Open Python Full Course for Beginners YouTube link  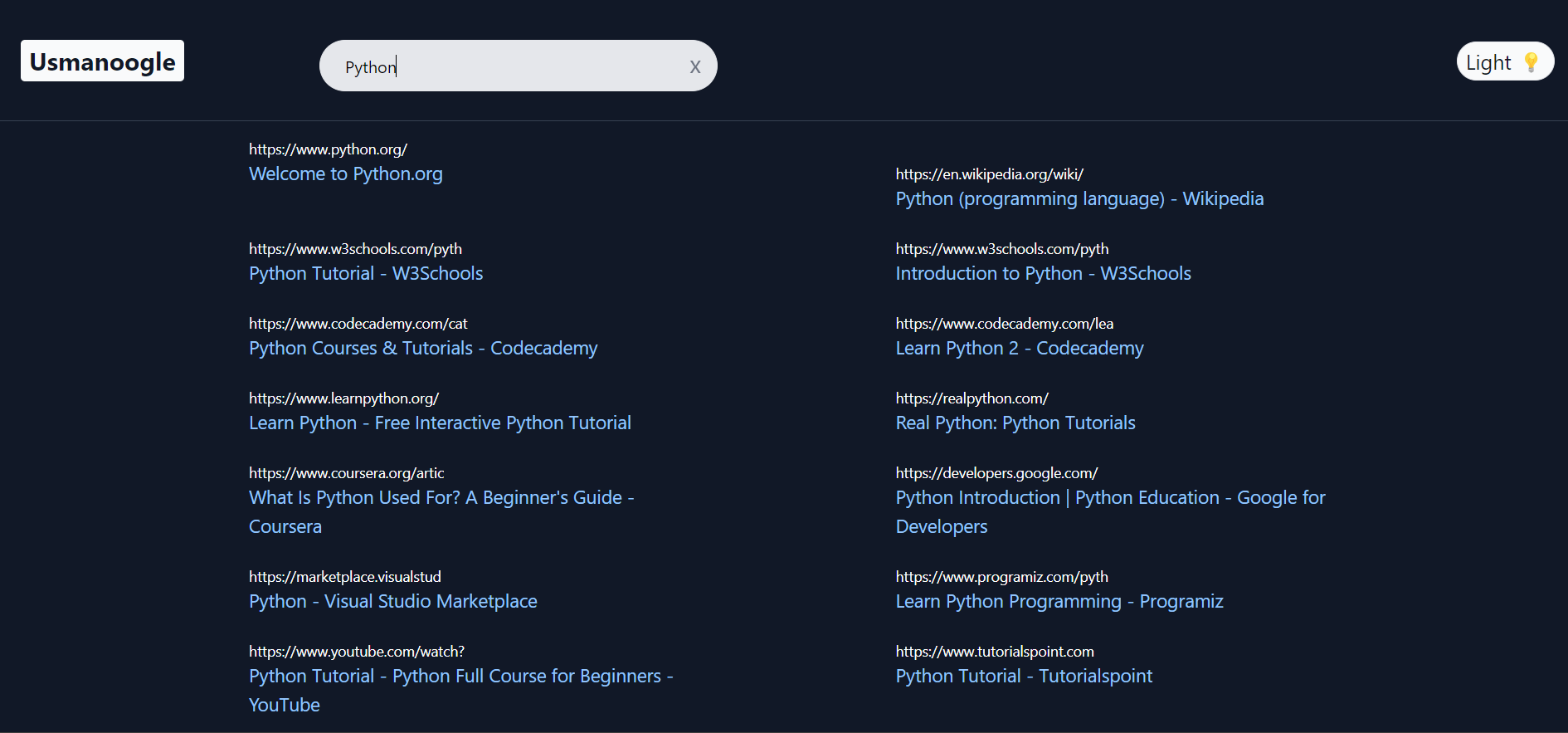coord(461,690)
